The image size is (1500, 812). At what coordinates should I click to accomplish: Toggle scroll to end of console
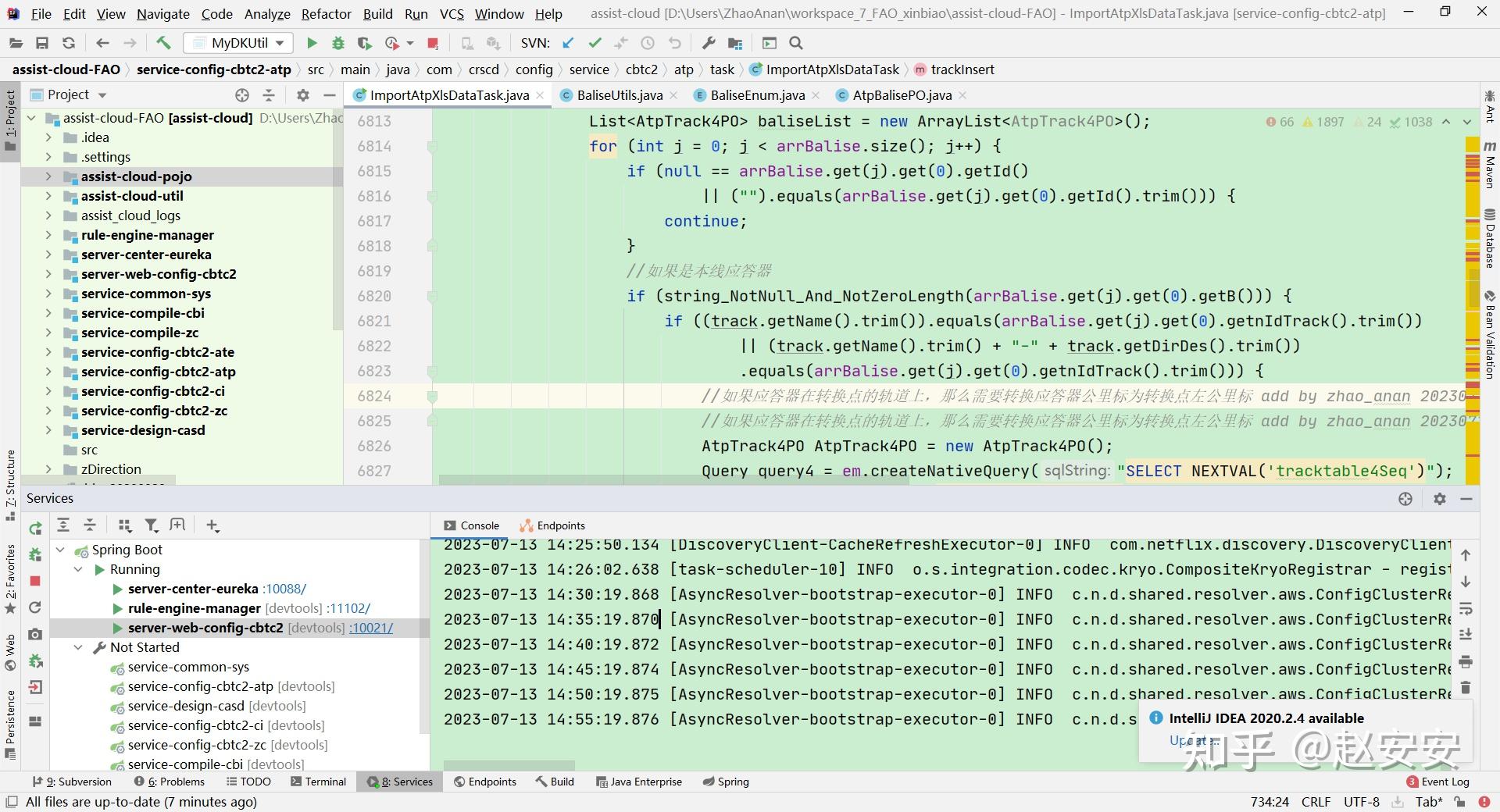click(1466, 635)
